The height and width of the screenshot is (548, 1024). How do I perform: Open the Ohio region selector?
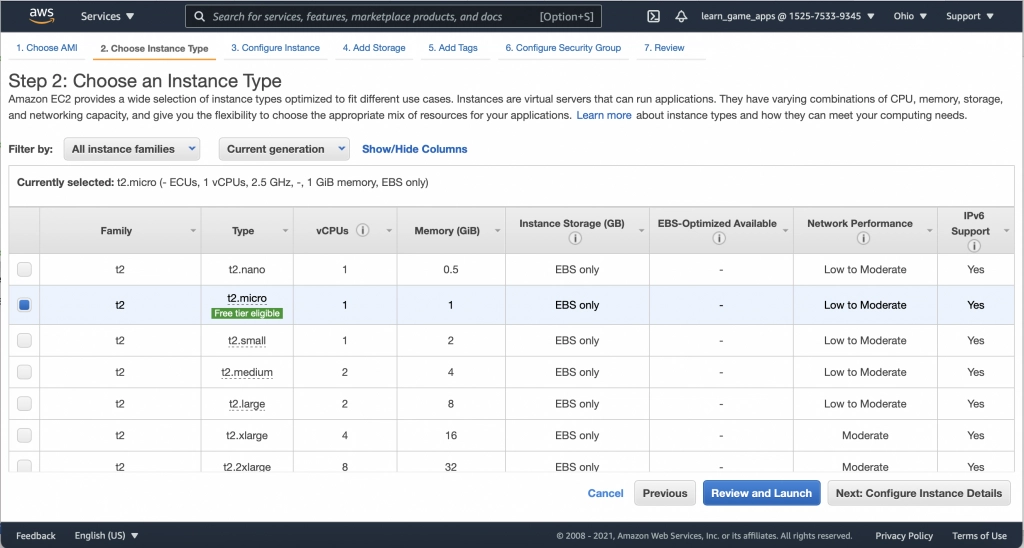[910, 16]
